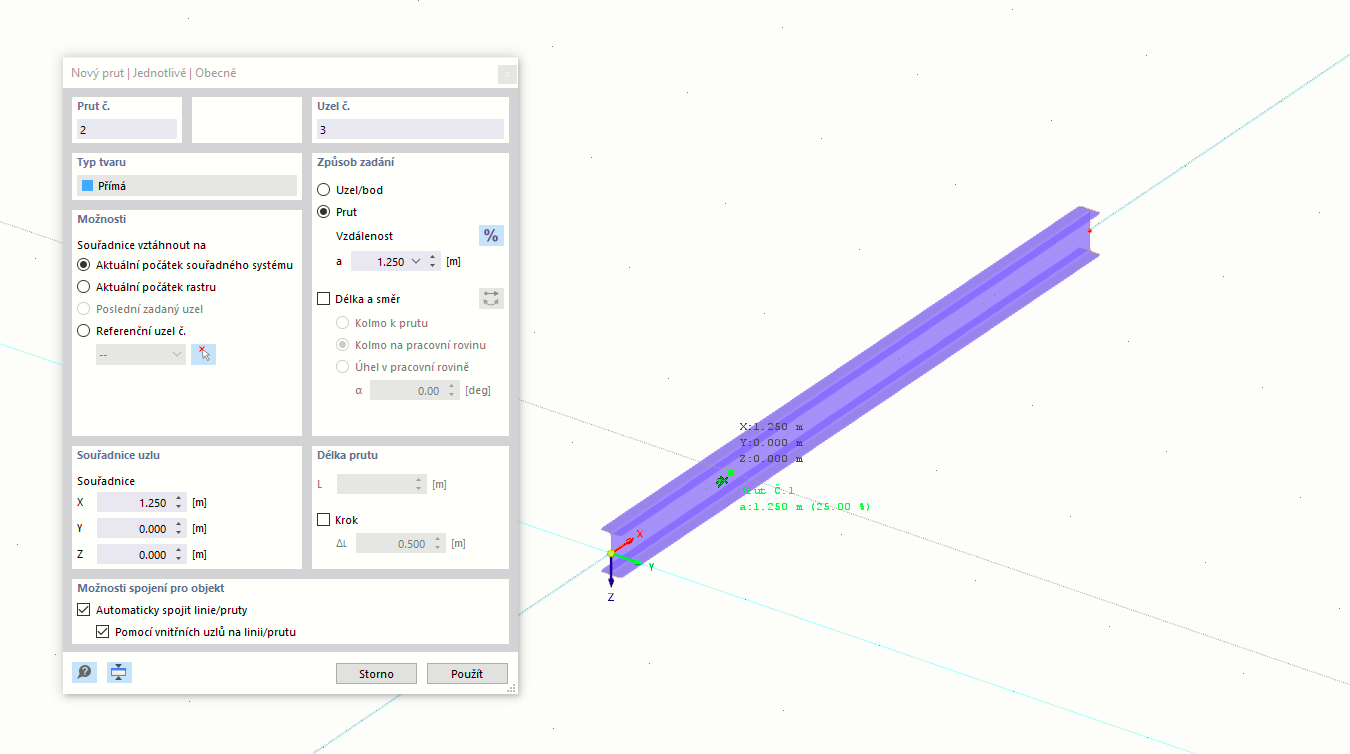
Task: Toggle the percent distance button
Action: coord(491,235)
